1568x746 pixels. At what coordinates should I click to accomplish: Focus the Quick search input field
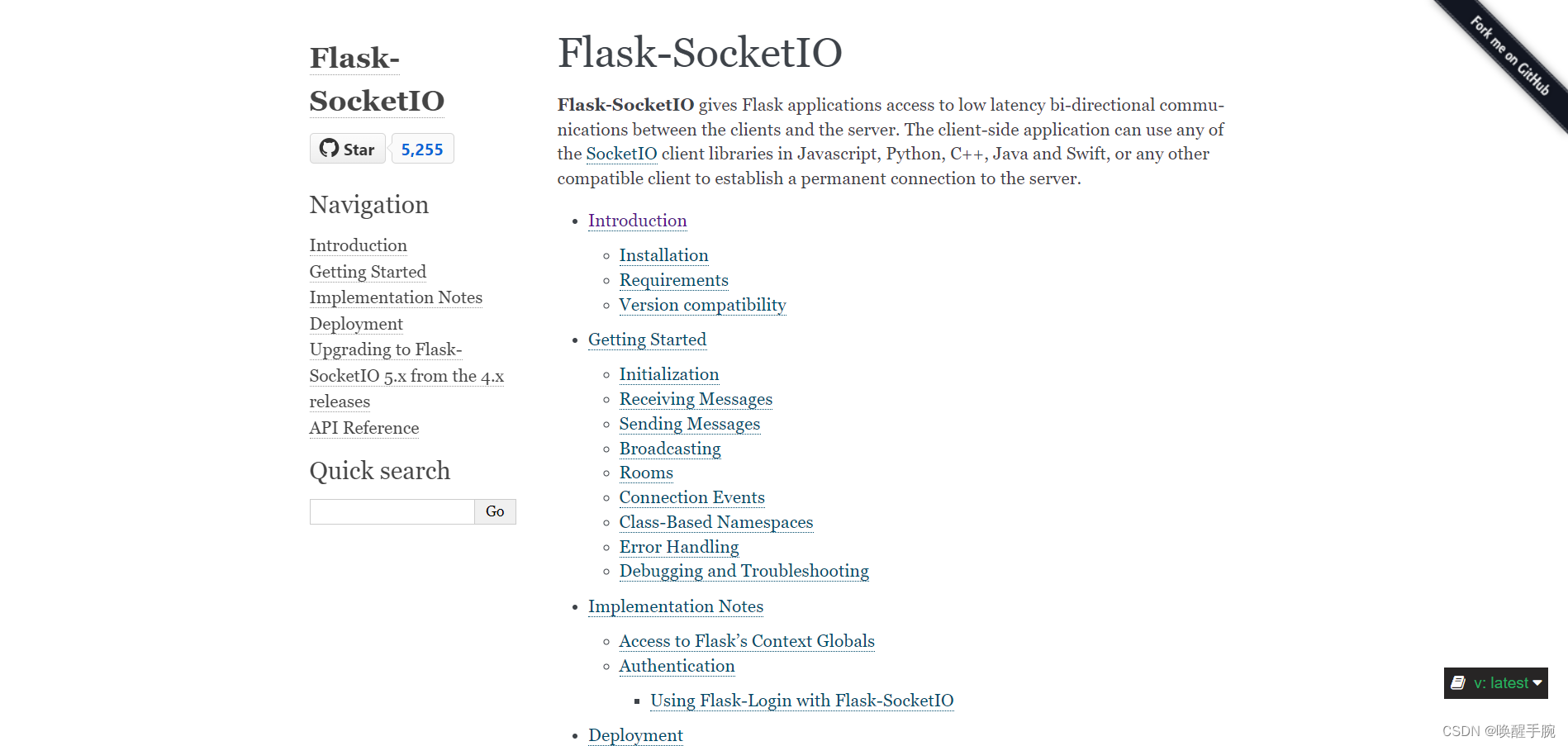click(392, 511)
